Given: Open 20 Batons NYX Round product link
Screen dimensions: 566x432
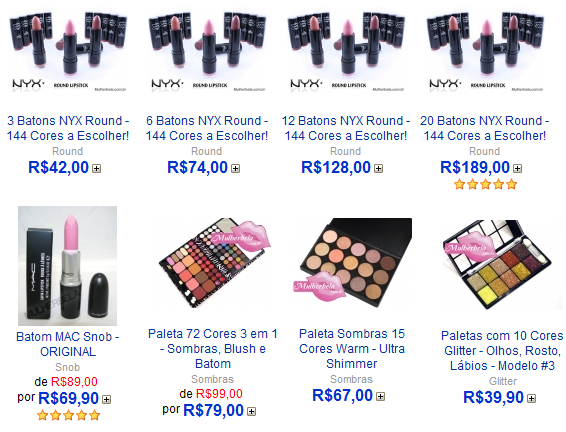Looking at the screenshot, I should click(x=484, y=128).
